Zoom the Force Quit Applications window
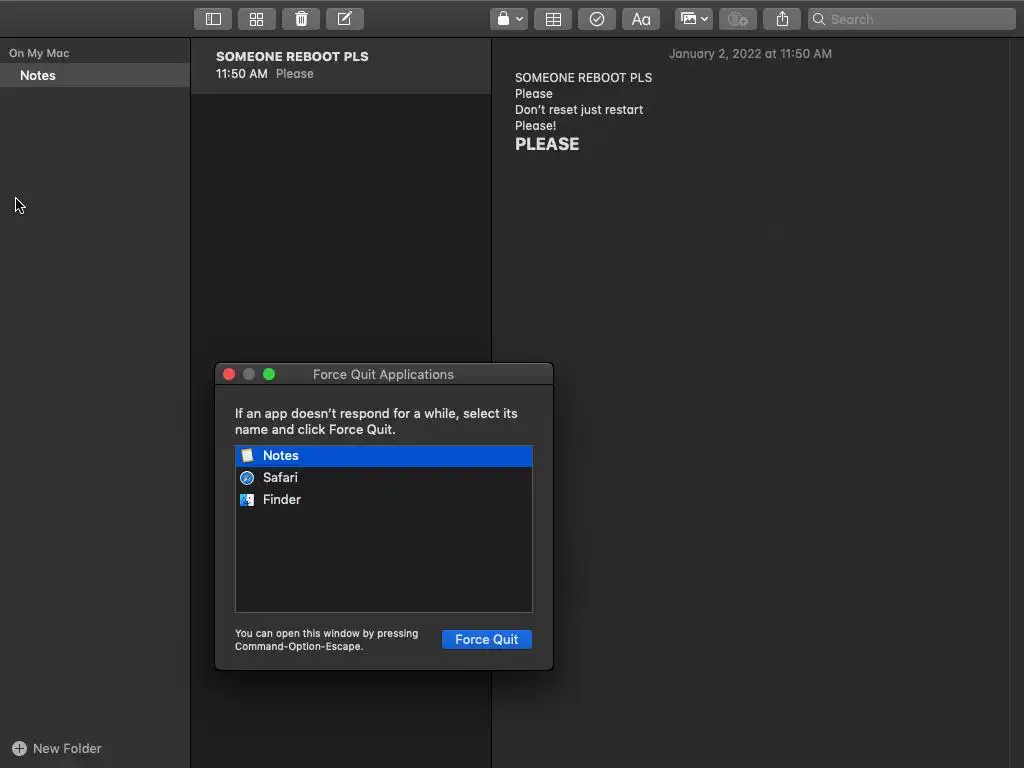The image size is (1024, 768). 269,374
